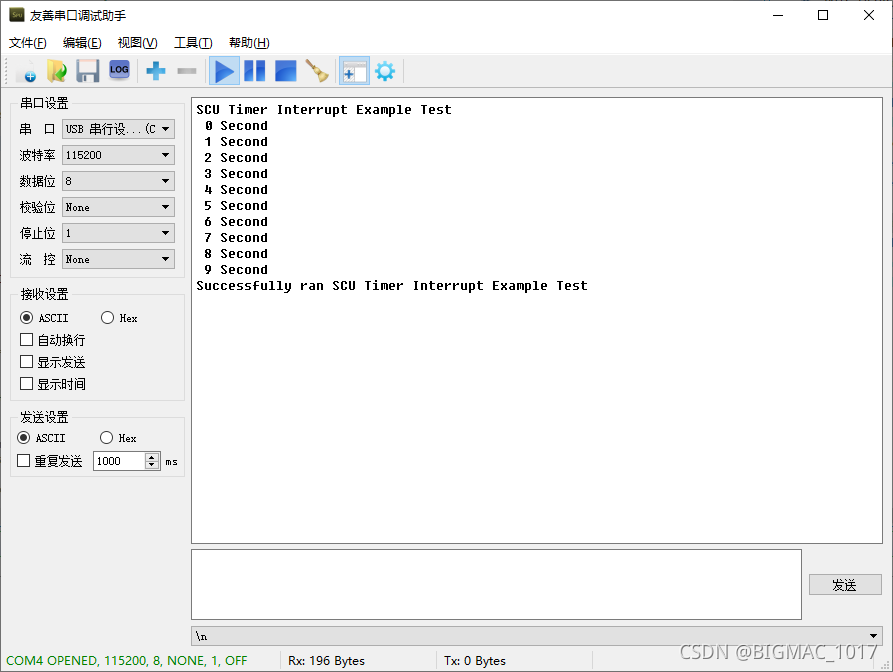The width and height of the screenshot is (893, 672).
Task: Click the 1000 ms interval field
Action: (x=120, y=461)
